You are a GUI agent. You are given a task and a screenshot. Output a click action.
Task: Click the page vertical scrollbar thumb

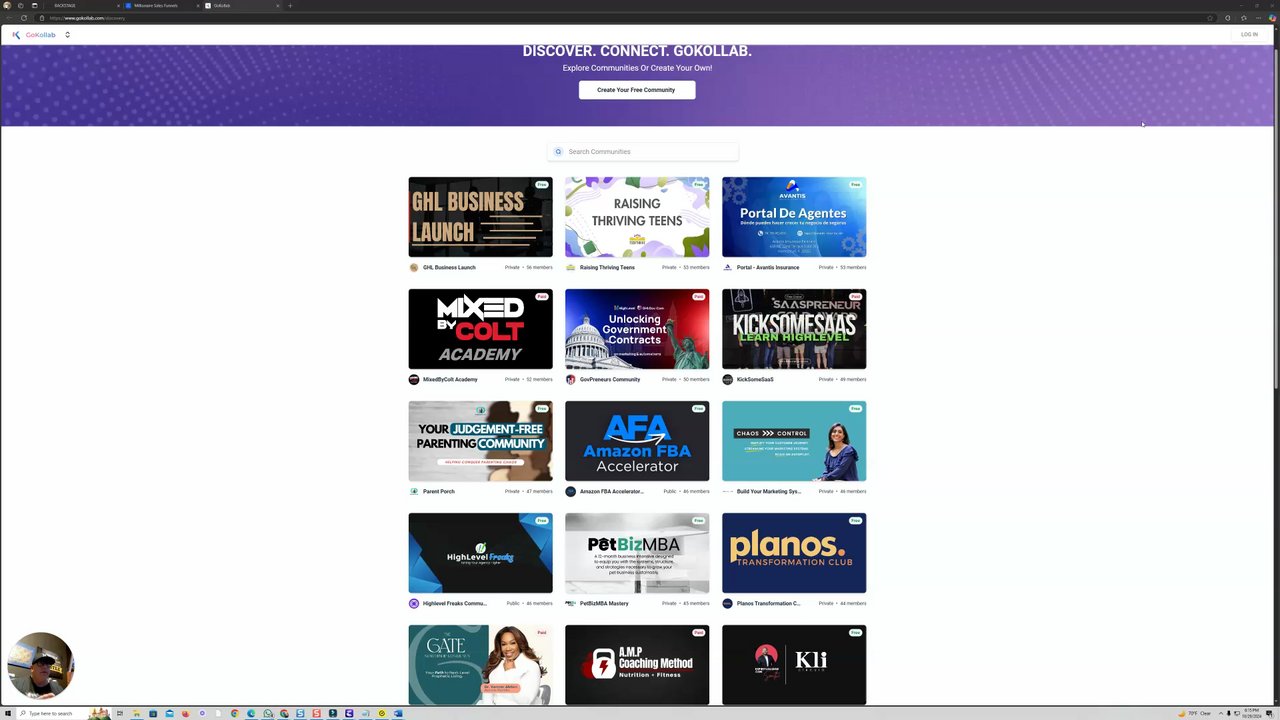(x=1276, y=220)
